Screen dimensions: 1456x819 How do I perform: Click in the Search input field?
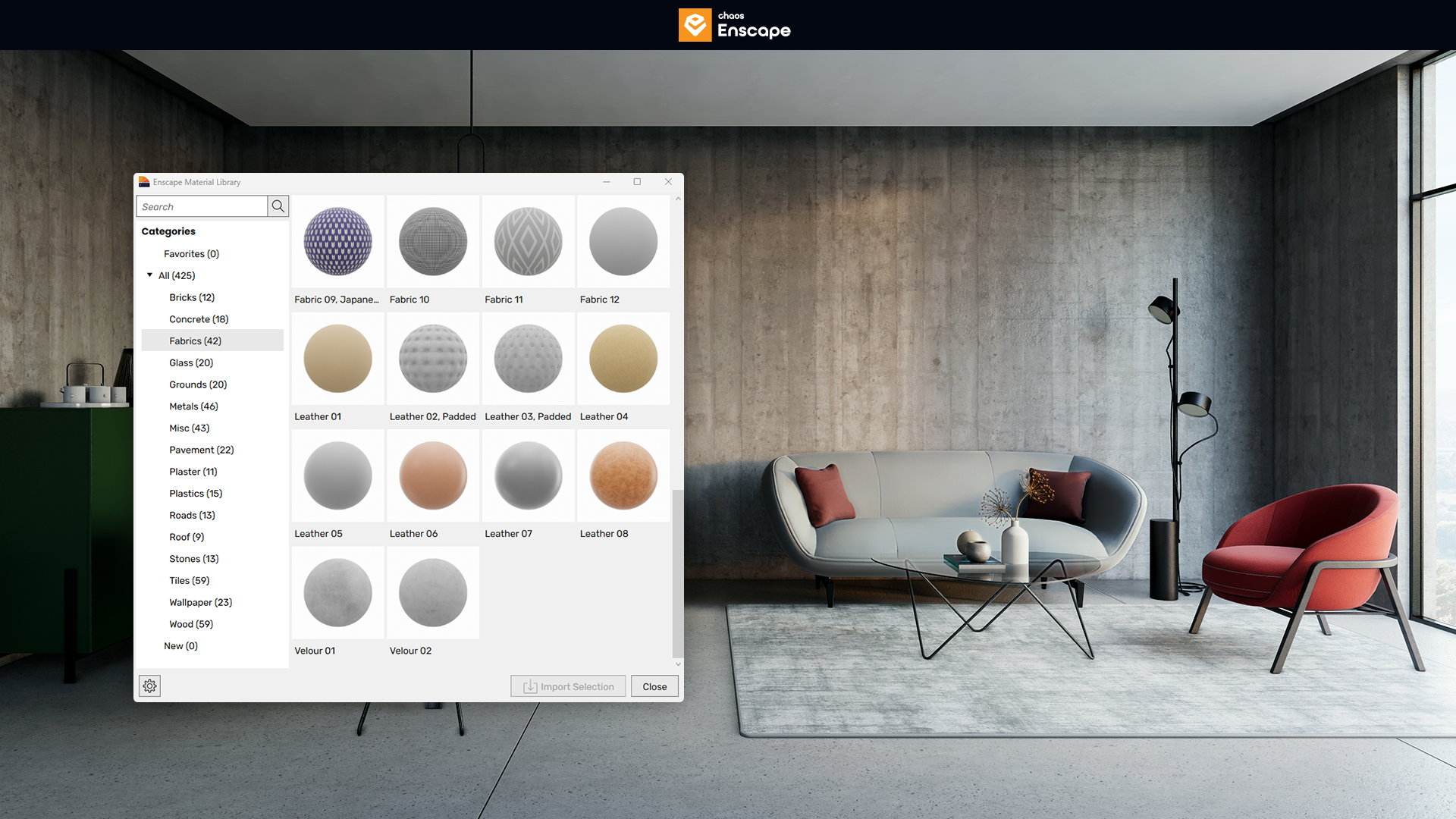pos(202,206)
